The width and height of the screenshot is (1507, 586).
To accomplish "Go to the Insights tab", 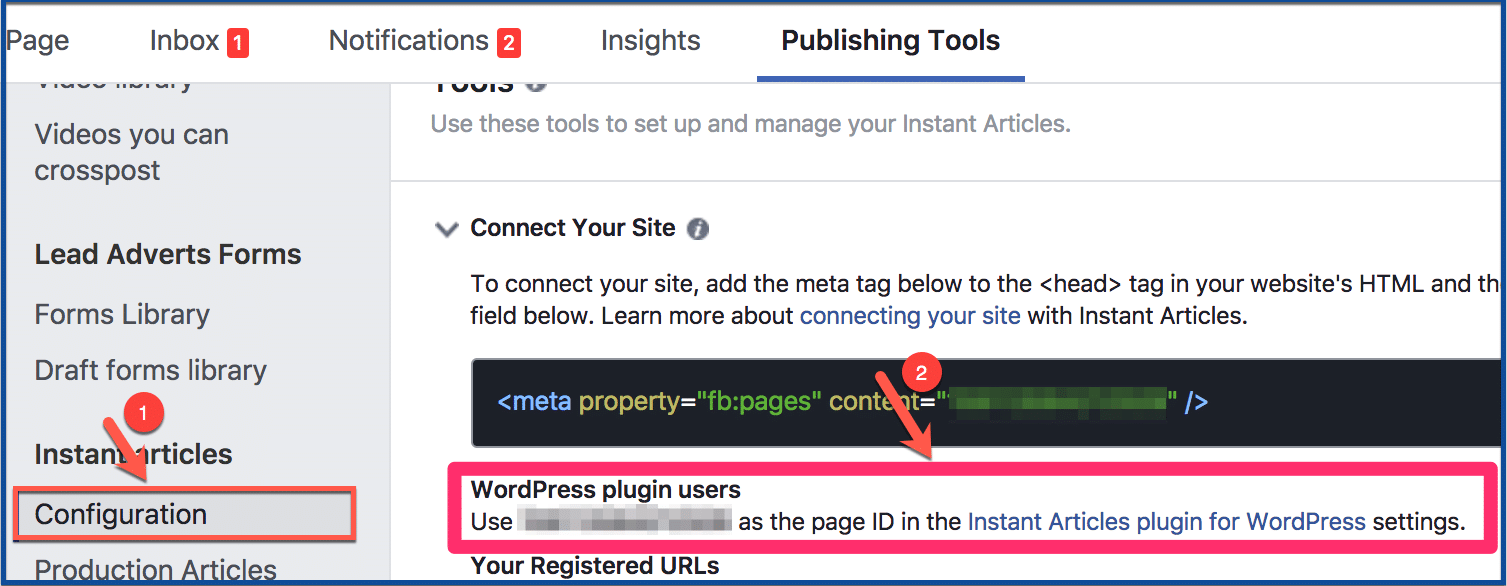I will [x=651, y=41].
